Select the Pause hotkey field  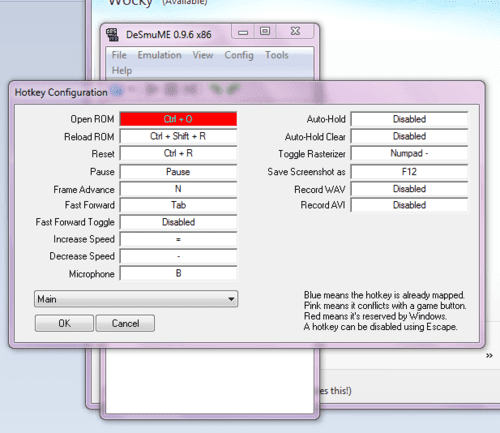(178, 172)
